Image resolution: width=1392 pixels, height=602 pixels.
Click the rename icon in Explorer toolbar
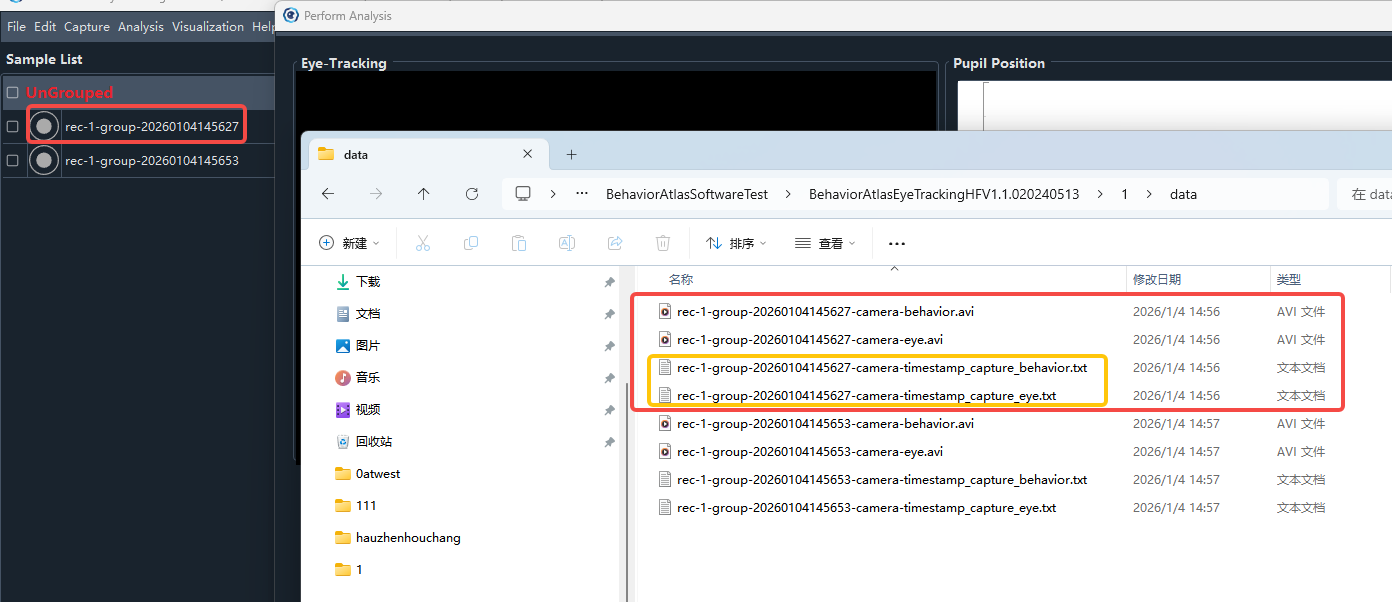click(x=566, y=243)
